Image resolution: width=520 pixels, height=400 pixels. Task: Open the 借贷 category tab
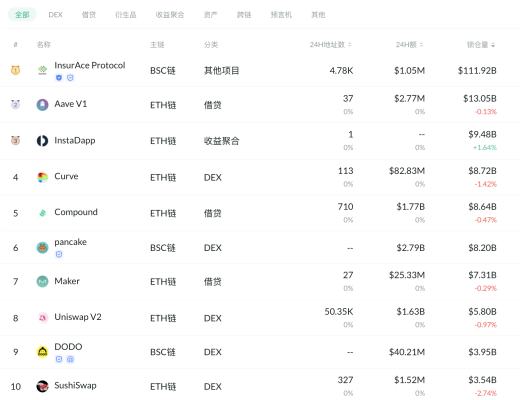[89, 15]
